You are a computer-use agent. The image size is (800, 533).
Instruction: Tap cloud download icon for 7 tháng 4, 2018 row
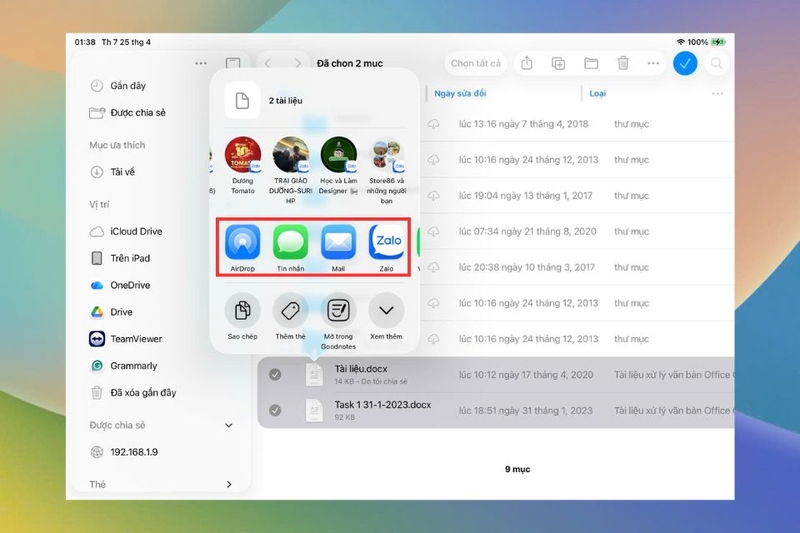433,124
